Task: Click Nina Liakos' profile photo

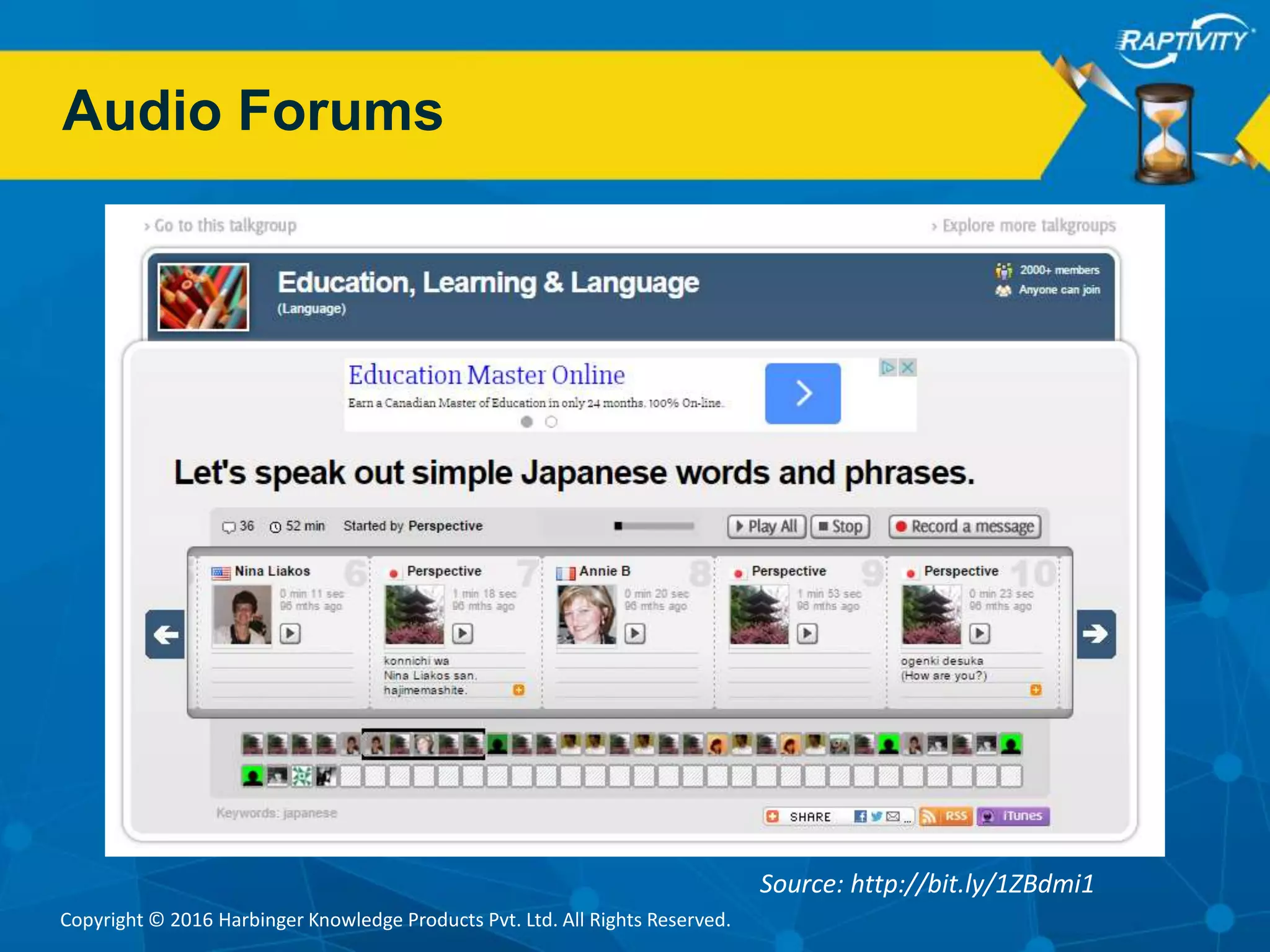Action: (242, 615)
